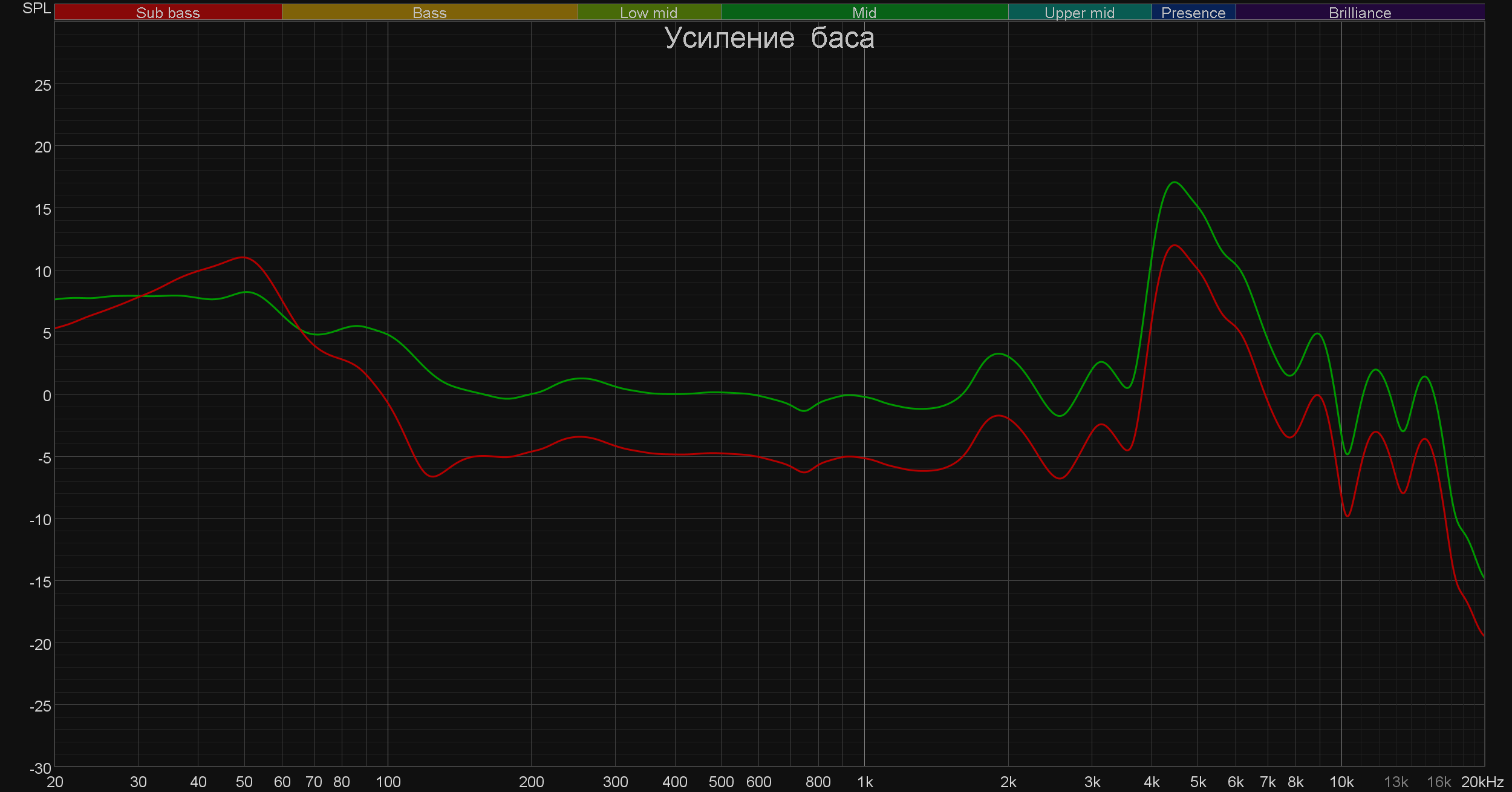The width and height of the screenshot is (1512, 792).
Task: Click the 1k frequency axis label
Action: 865,782
